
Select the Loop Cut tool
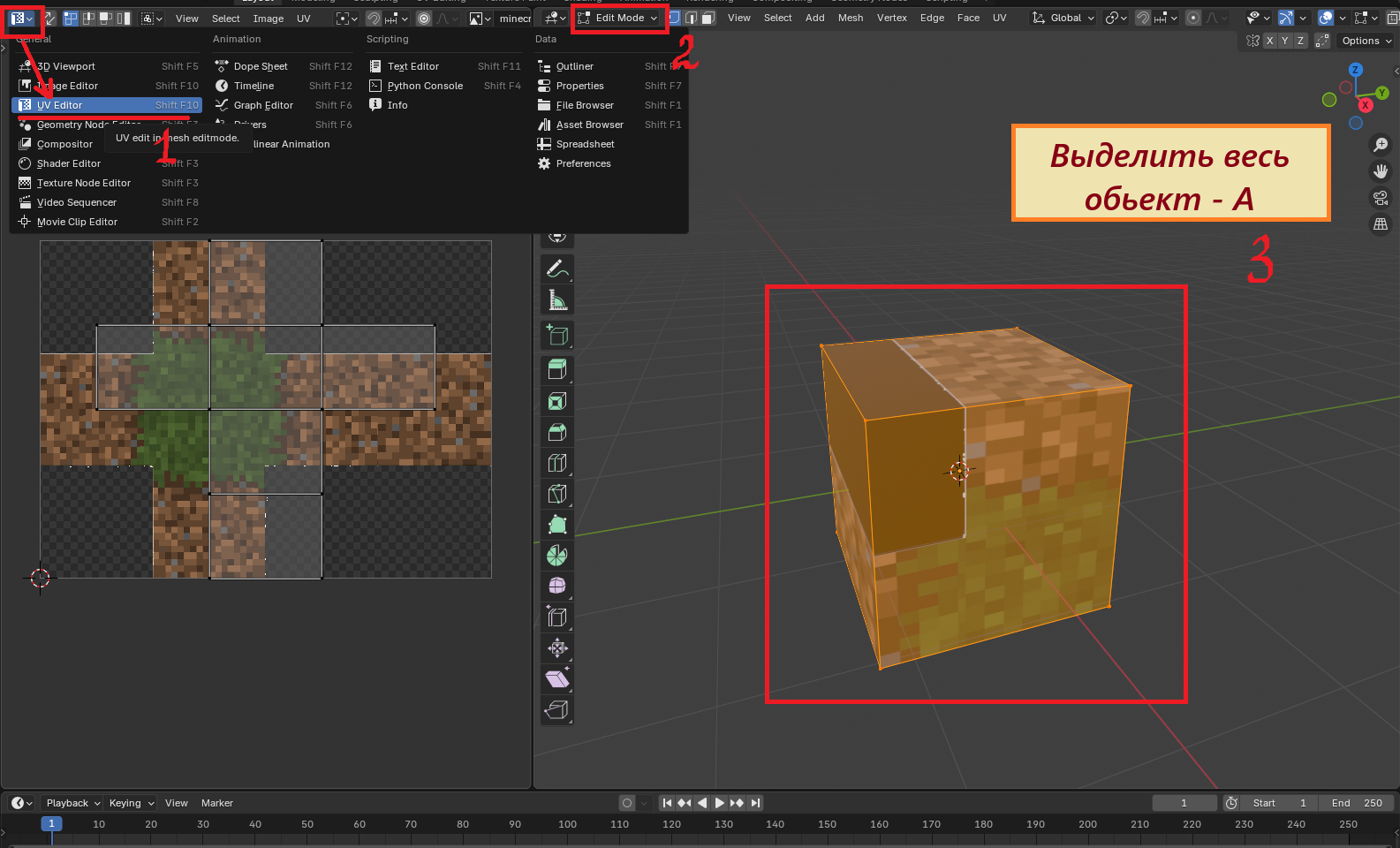point(556,463)
